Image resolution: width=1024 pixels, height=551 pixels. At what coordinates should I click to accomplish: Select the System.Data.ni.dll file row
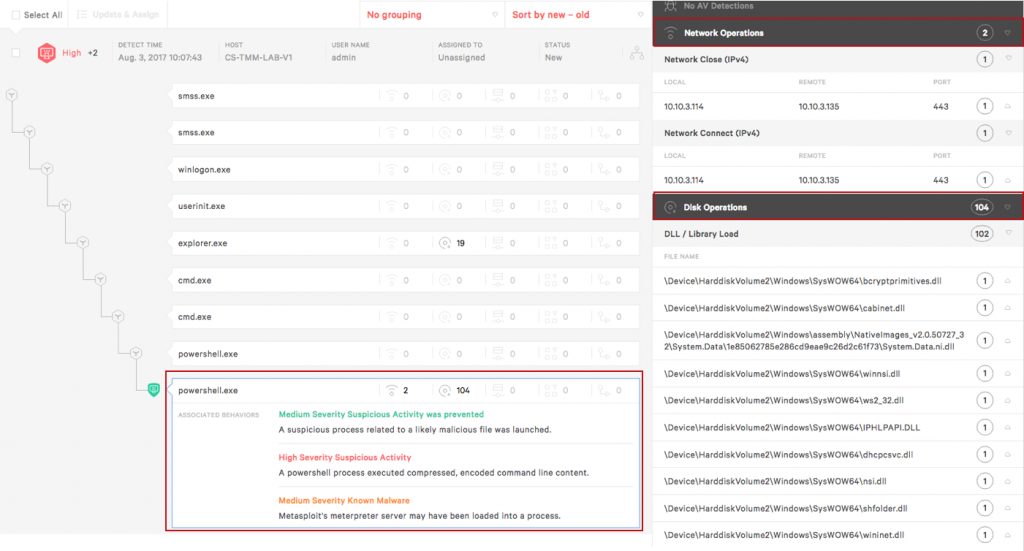pyautogui.click(x=838, y=341)
